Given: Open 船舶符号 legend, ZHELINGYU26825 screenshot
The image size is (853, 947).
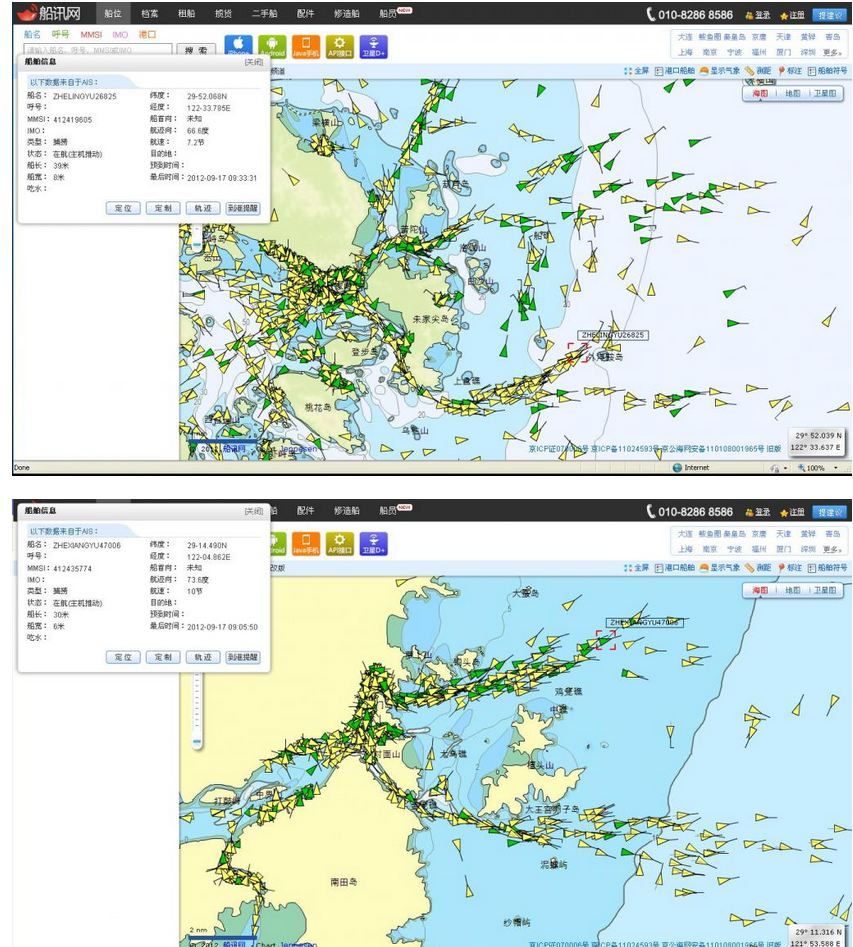Looking at the screenshot, I should point(827,71).
